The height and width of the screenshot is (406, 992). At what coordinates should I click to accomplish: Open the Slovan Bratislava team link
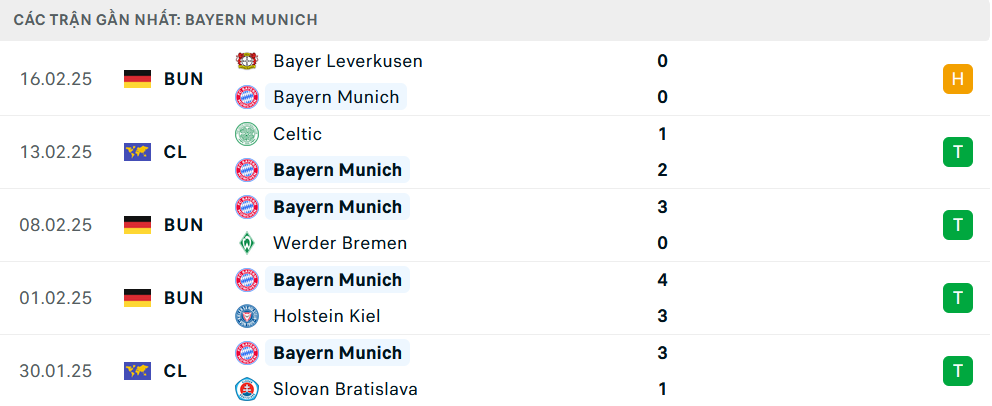point(345,389)
